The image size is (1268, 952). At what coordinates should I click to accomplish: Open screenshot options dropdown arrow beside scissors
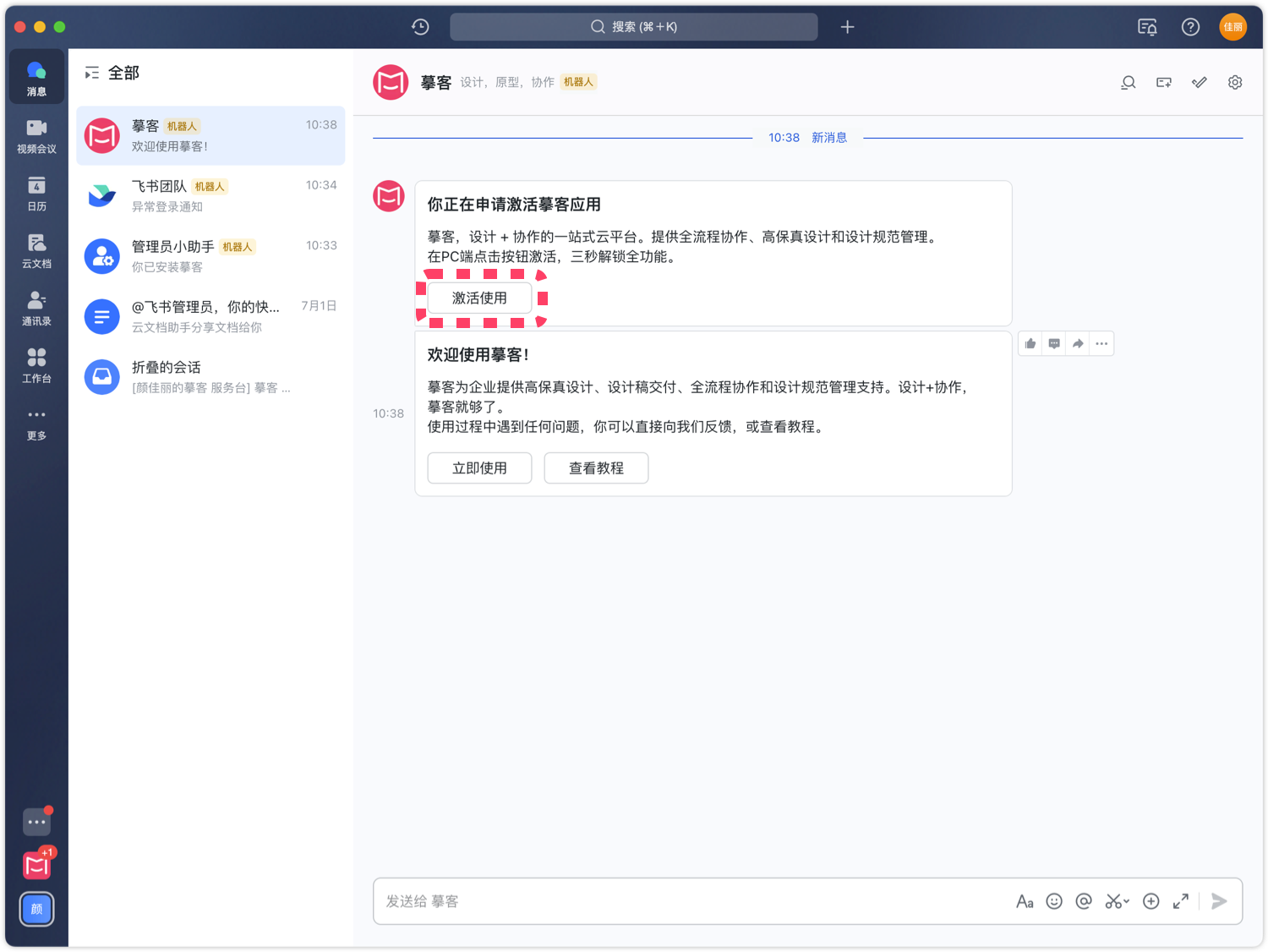1127,902
